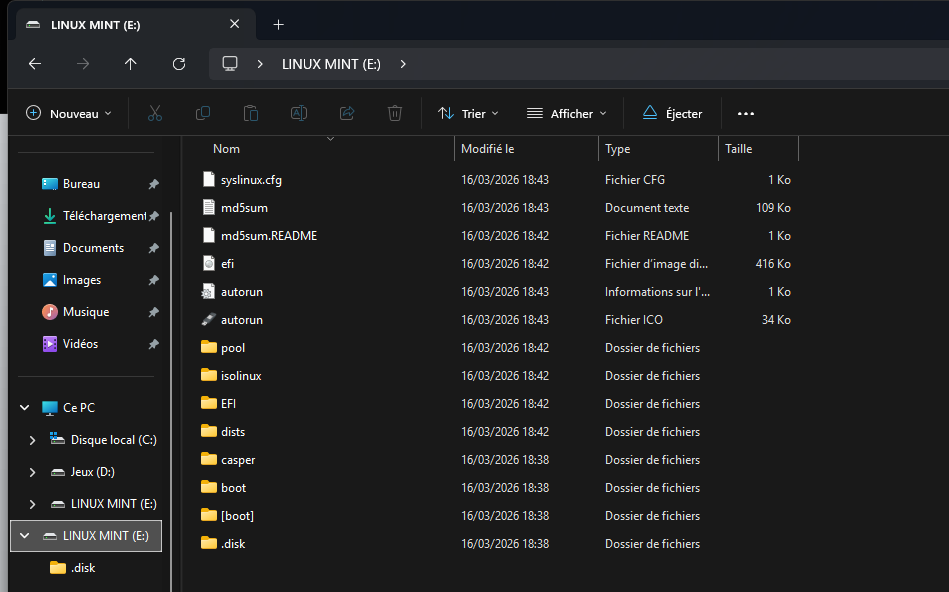Select the casper folder
This screenshot has width=949, height=592.
pyautogui.click(x=238, y=460)
